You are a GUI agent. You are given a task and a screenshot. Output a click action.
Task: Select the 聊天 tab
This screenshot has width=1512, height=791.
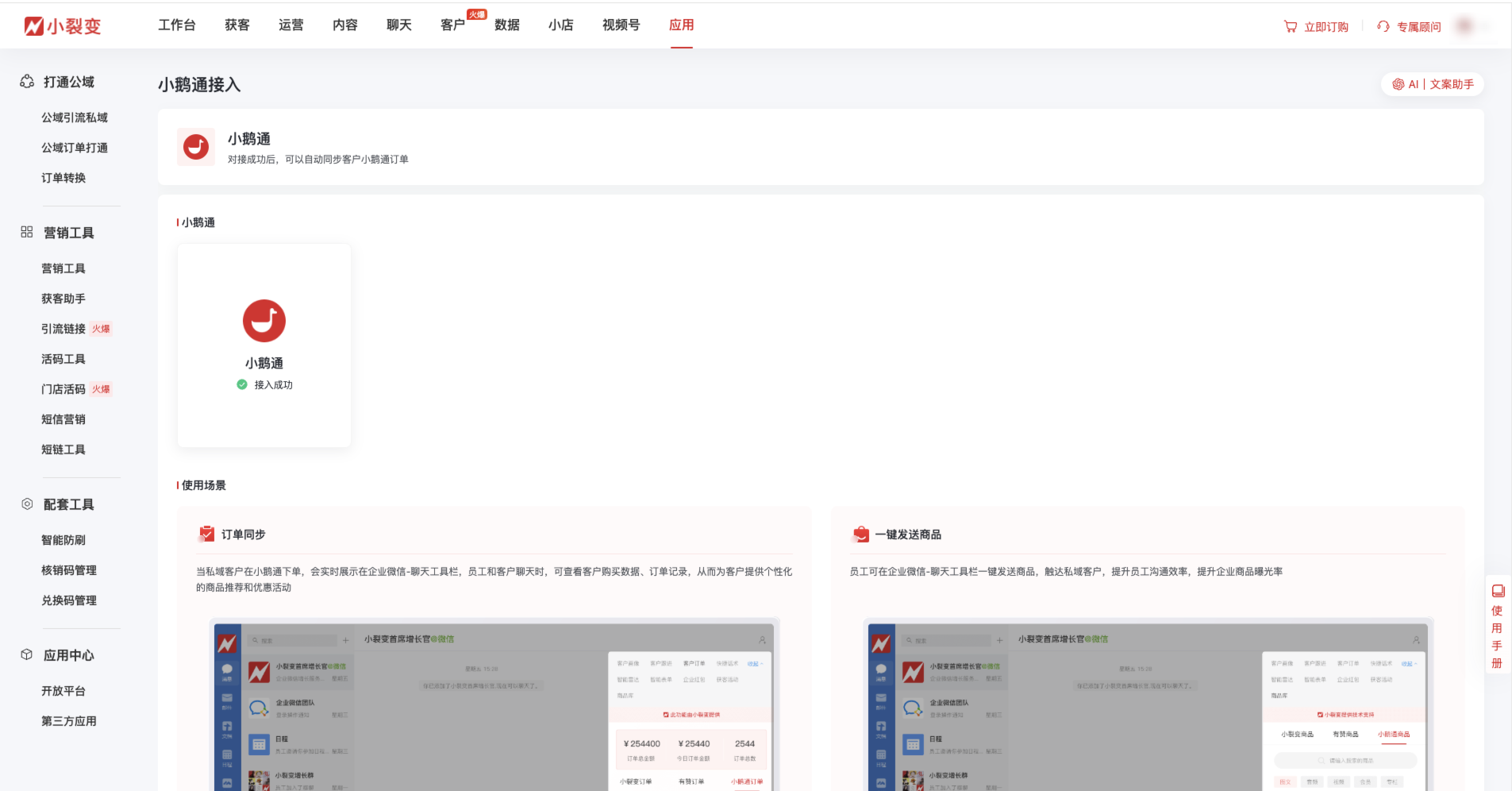click(x=399, y=25)
